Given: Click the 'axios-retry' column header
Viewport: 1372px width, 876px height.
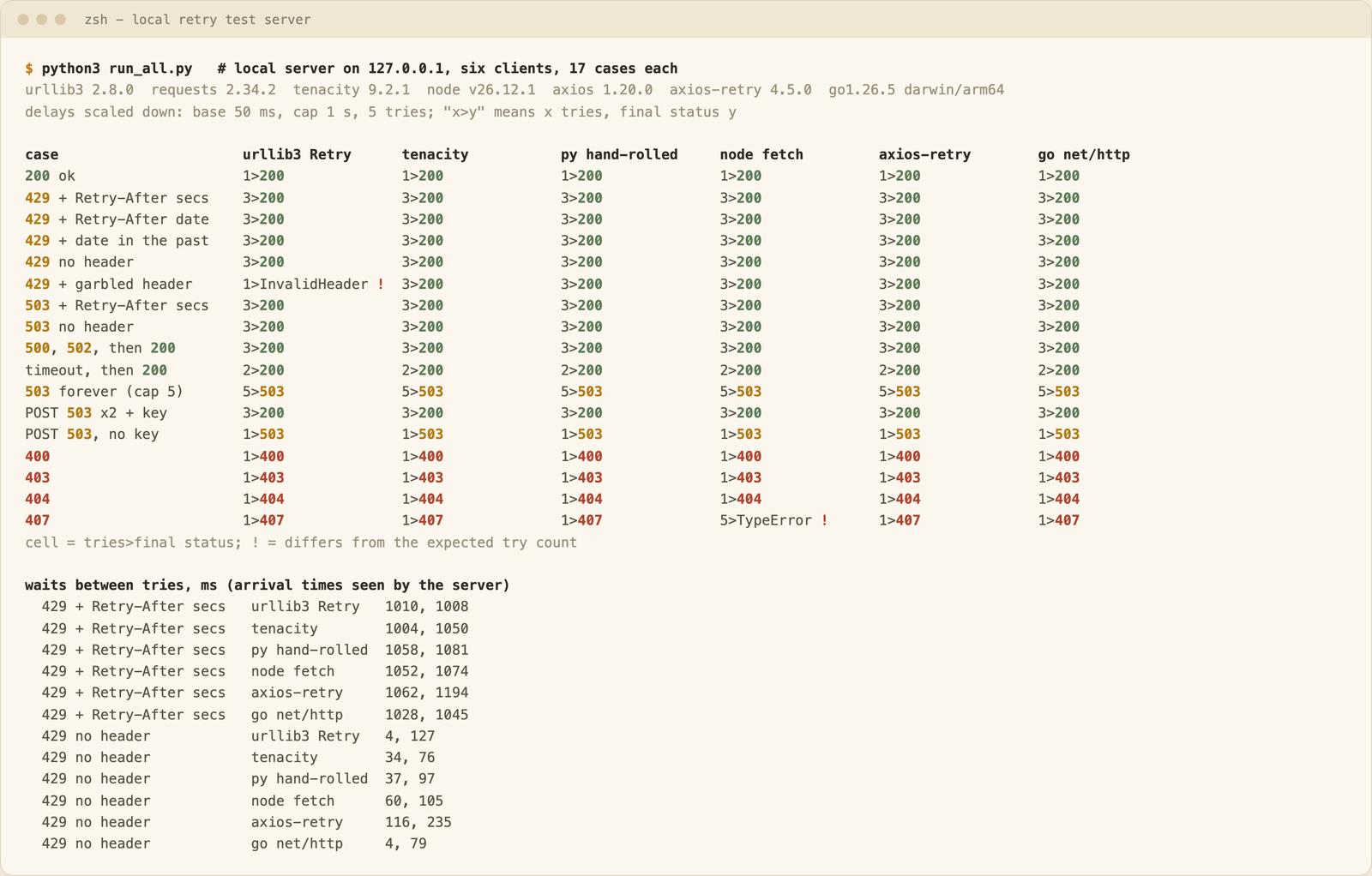Looking at the screenshot, I should [924, 154].
